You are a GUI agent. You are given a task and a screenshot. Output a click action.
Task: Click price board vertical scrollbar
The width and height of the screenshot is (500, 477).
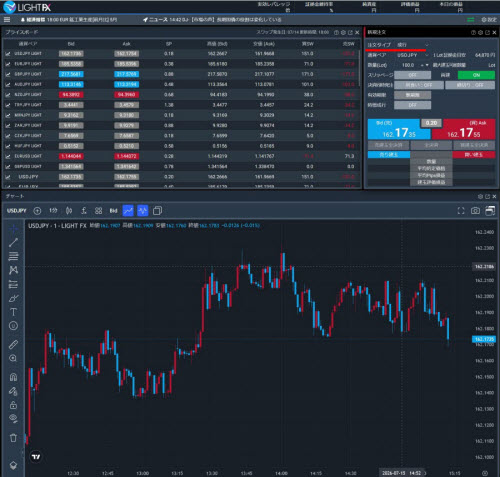click(x=360, y=68)
